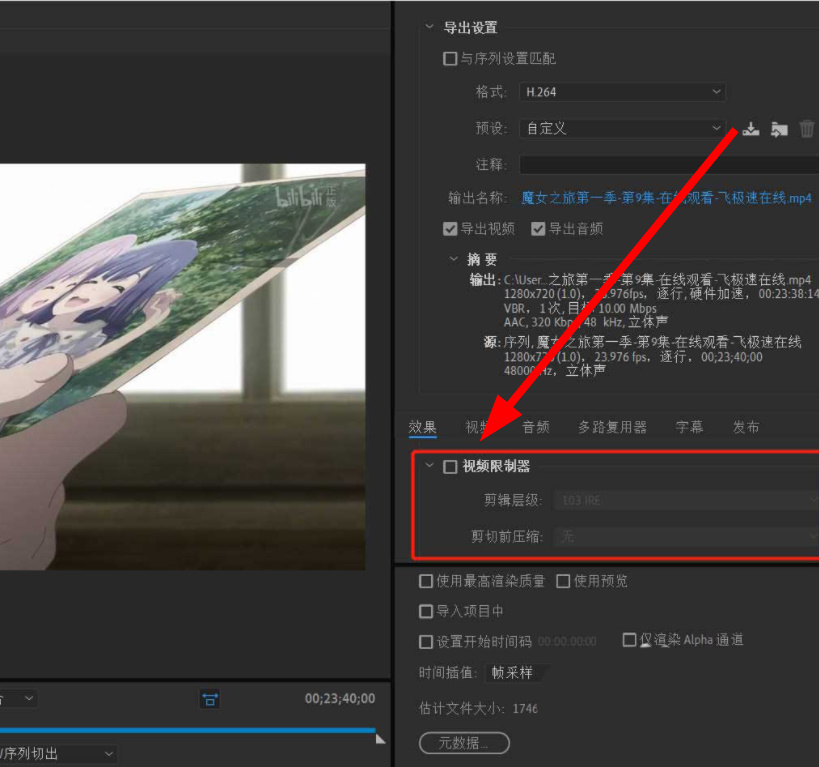Open the 预设 自定义 dropdown

tap(621, 128)
